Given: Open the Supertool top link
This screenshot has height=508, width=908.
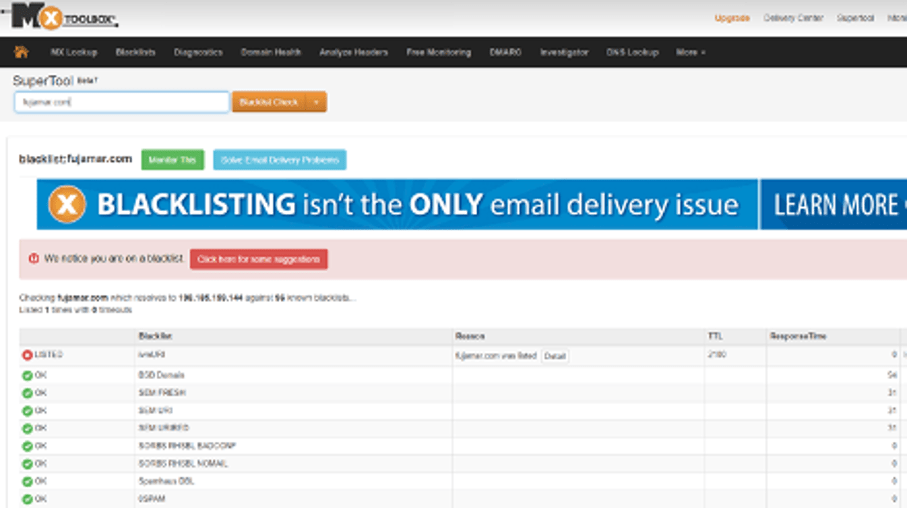Looking at the screenshot, I should [x=855, y=18].
